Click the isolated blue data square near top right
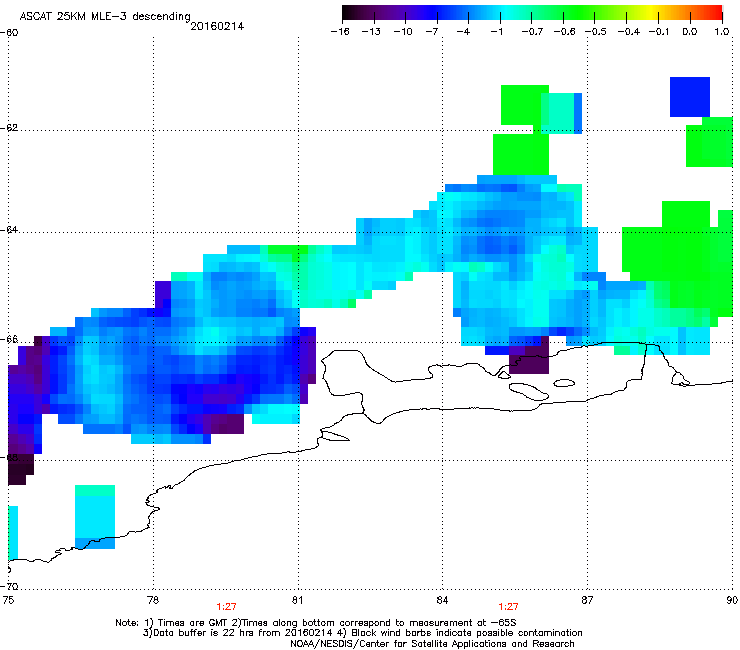Viewport: 740px width, 650px height. [x=690, y=97]
